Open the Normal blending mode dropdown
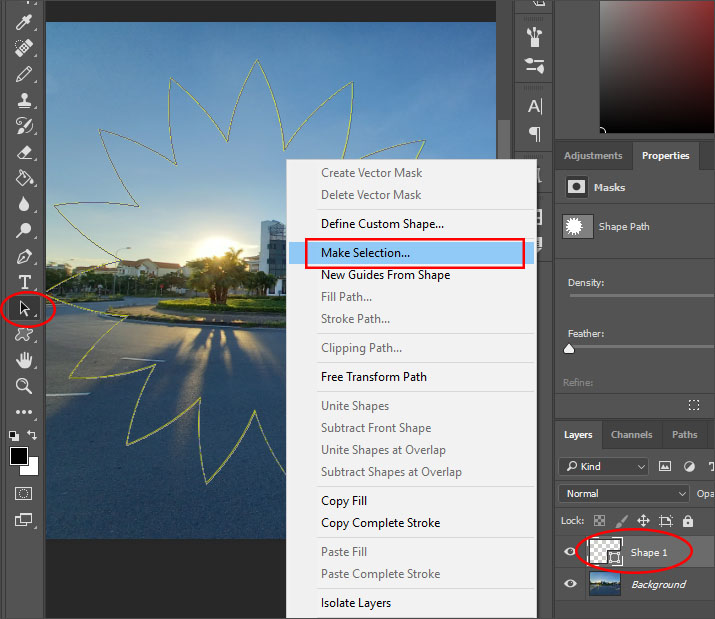This screenshot has width=715, height=619. [x=623, y=494]
